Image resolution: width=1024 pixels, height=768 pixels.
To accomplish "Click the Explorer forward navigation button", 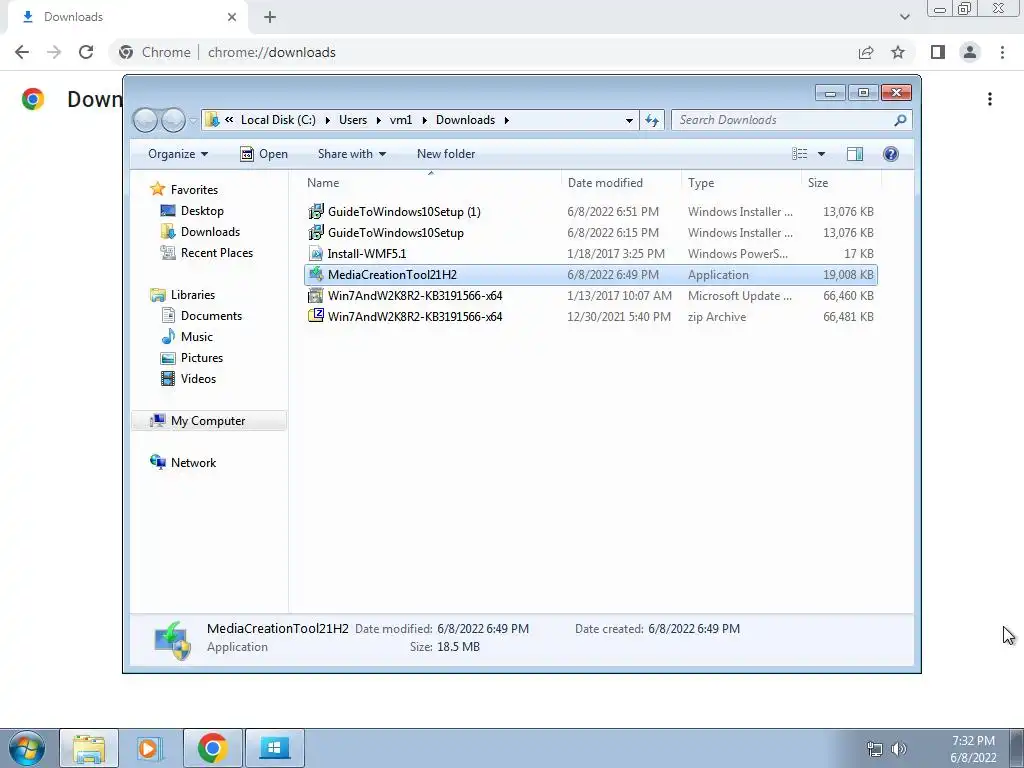I will click(173, 120).
